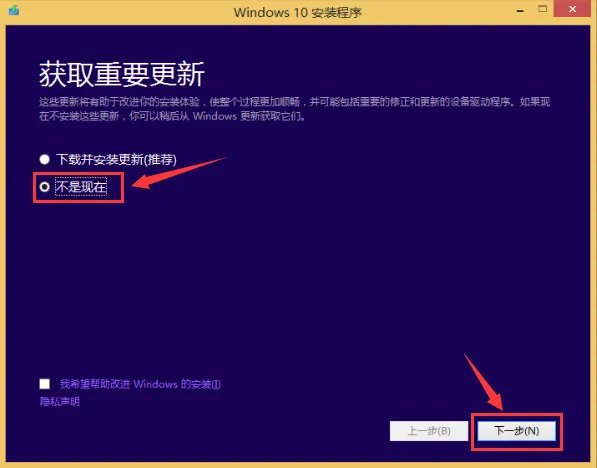Minimize the Windows 10 安装程序 window
This screenshot has height=468, width=597.
(520, 10)
